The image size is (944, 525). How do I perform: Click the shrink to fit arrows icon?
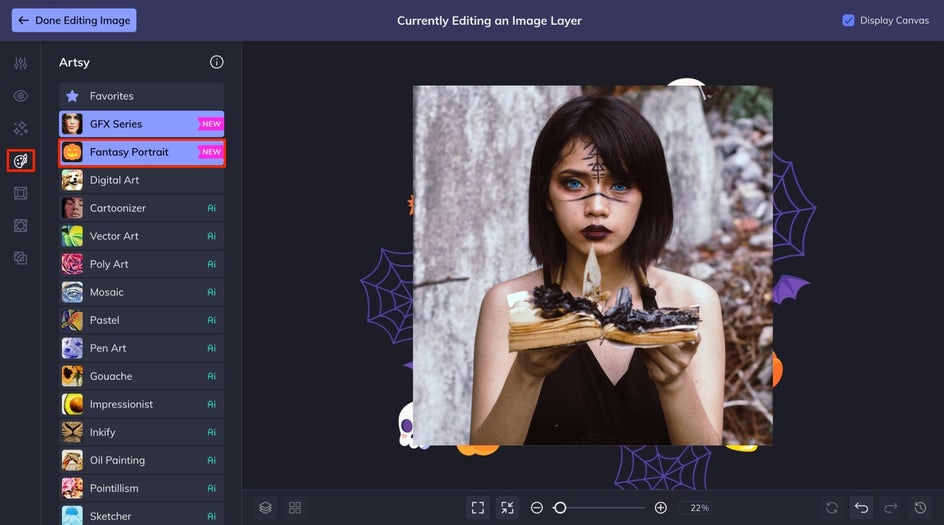click(508, 508)
